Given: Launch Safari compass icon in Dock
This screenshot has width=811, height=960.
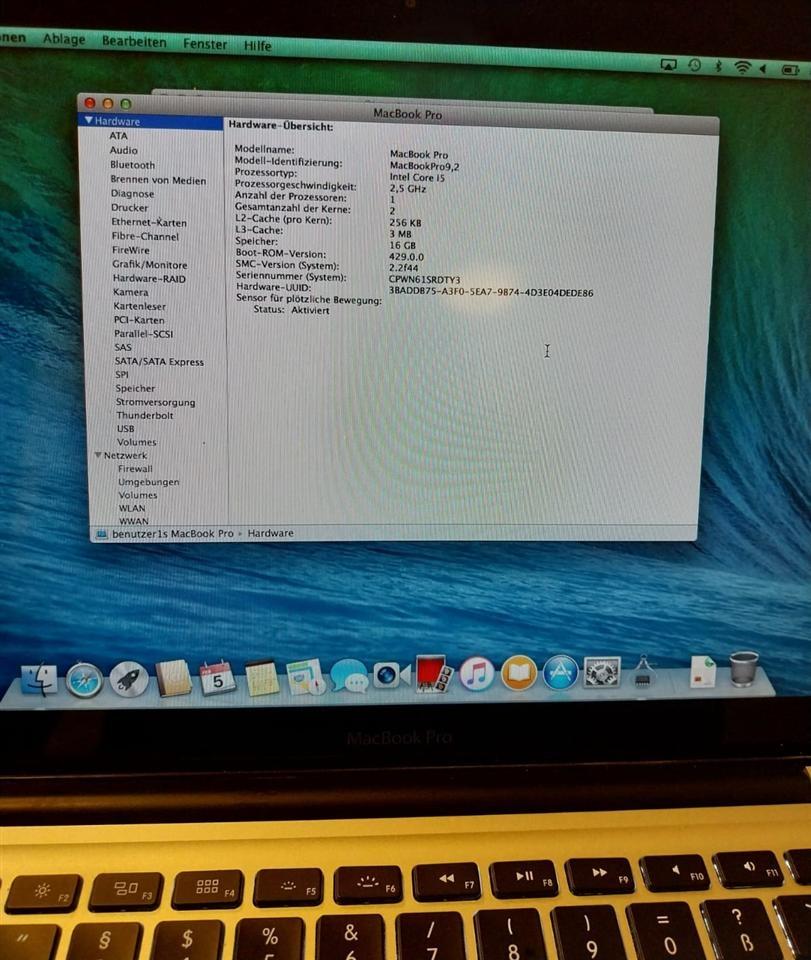Looking at the screenshot, I should (84, 680).
